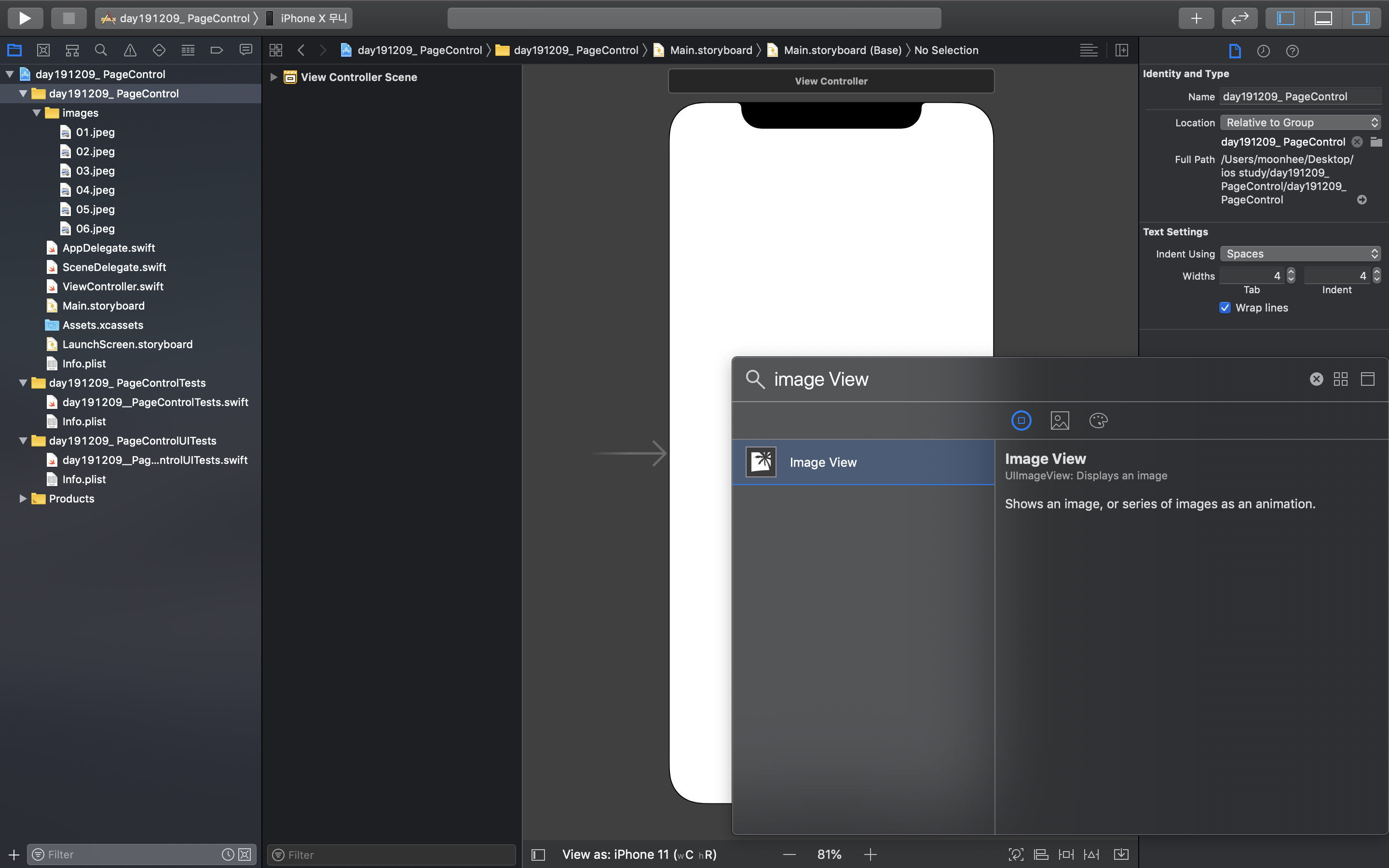Click the zoom-in plus next to 81%

point(870,854)
